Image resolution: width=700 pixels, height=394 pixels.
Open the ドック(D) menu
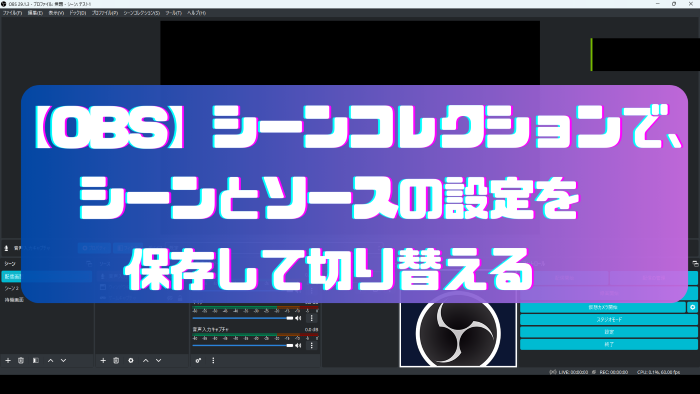click(78, 13)
